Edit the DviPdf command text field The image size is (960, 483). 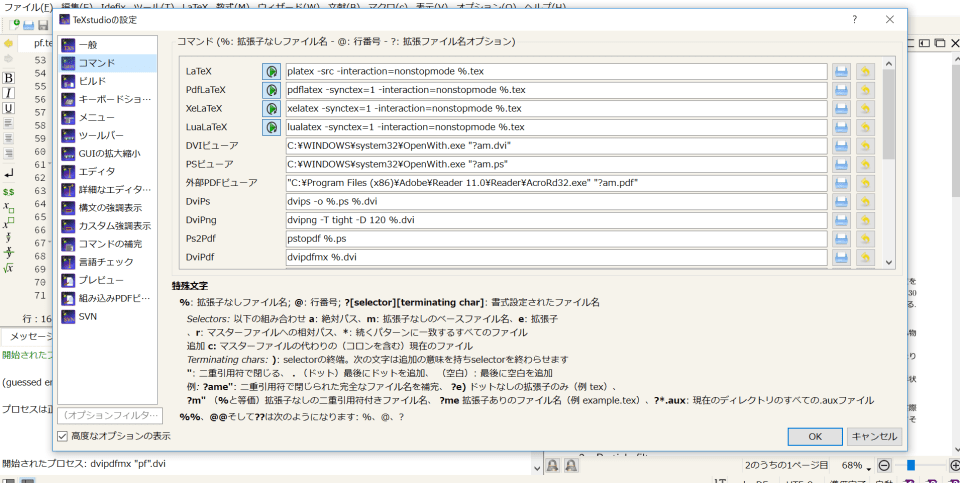pos(556,257)
